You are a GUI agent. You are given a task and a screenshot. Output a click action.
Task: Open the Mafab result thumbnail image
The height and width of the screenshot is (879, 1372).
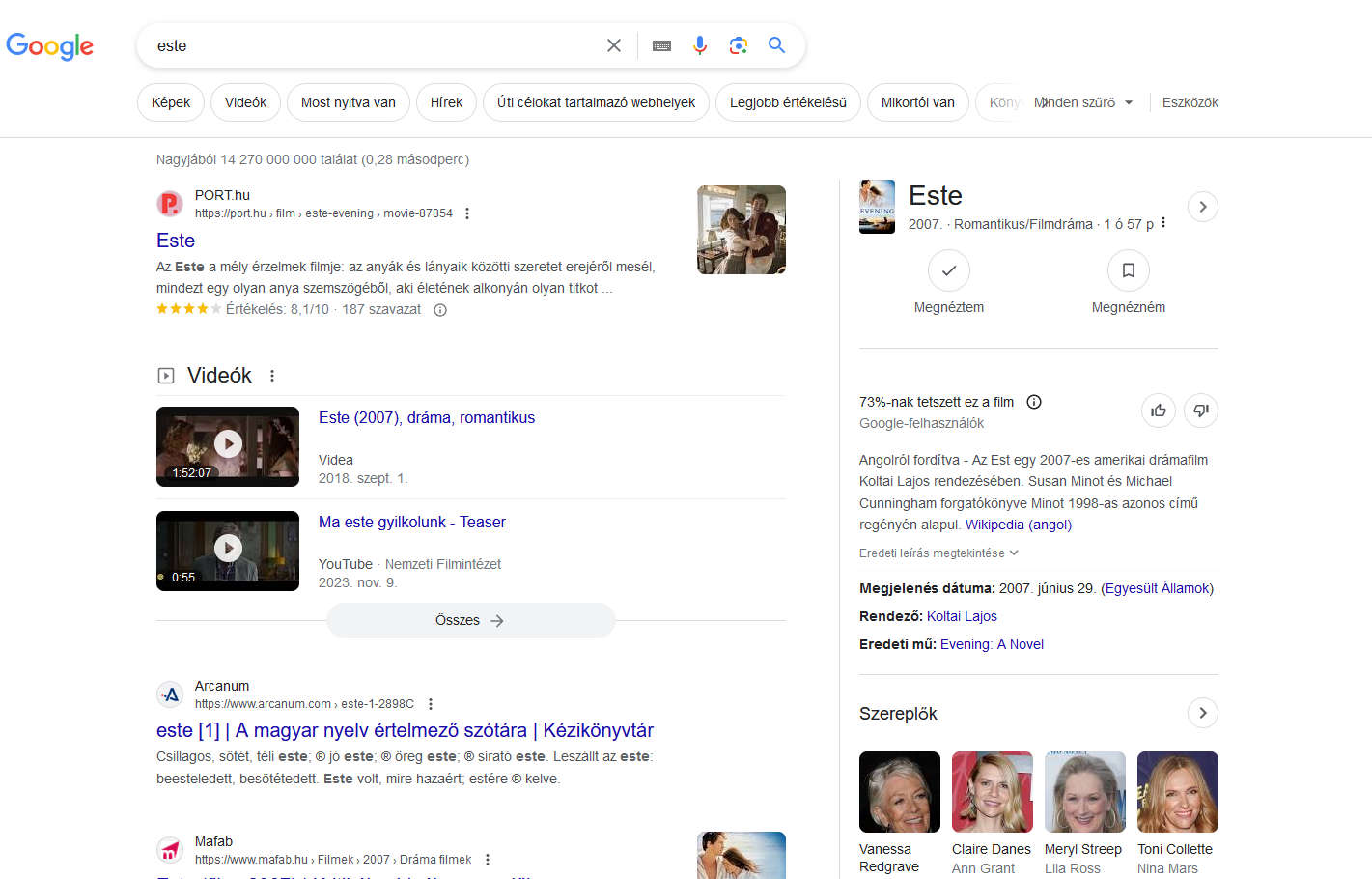click(x=742, y=855)
